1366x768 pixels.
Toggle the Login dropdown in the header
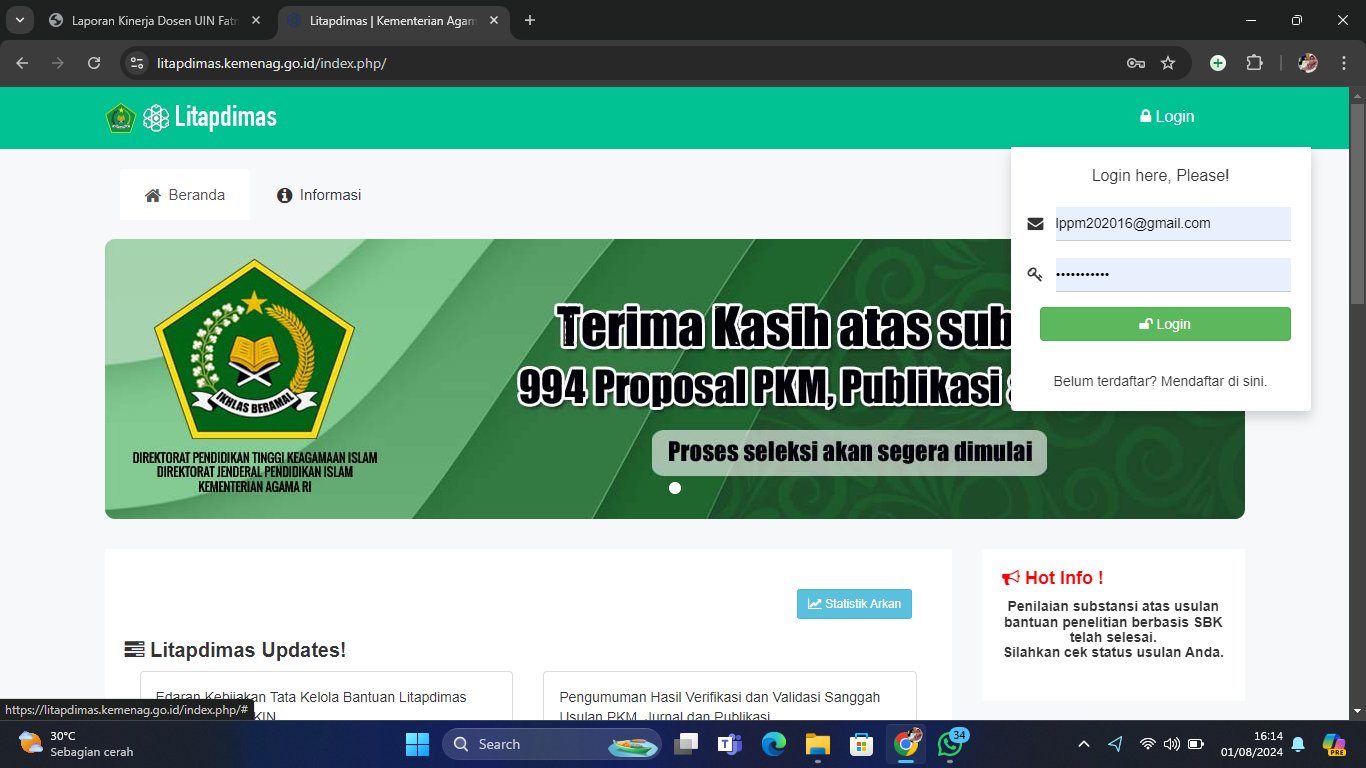pos(1167,117)
